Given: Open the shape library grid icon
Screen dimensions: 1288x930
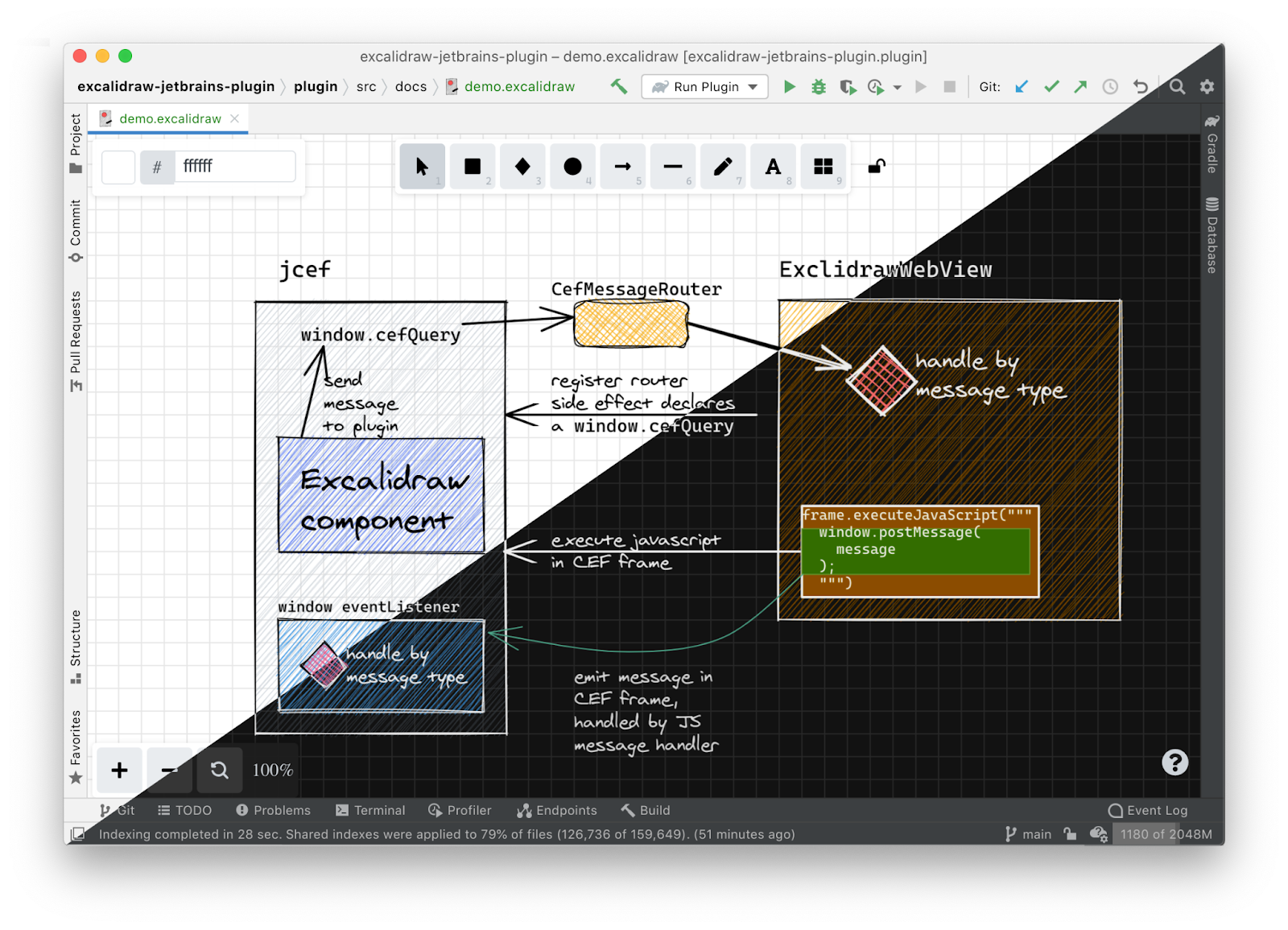Looking at the screenshot, I should pyautogui.click(x=823, y=167).
